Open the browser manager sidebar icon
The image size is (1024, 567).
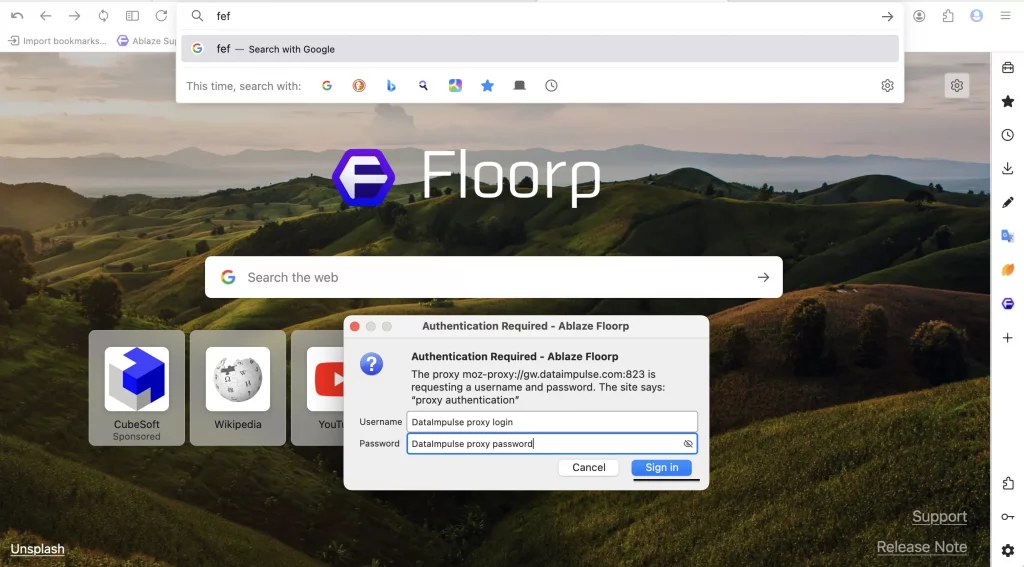click(x=1008, y=67)
